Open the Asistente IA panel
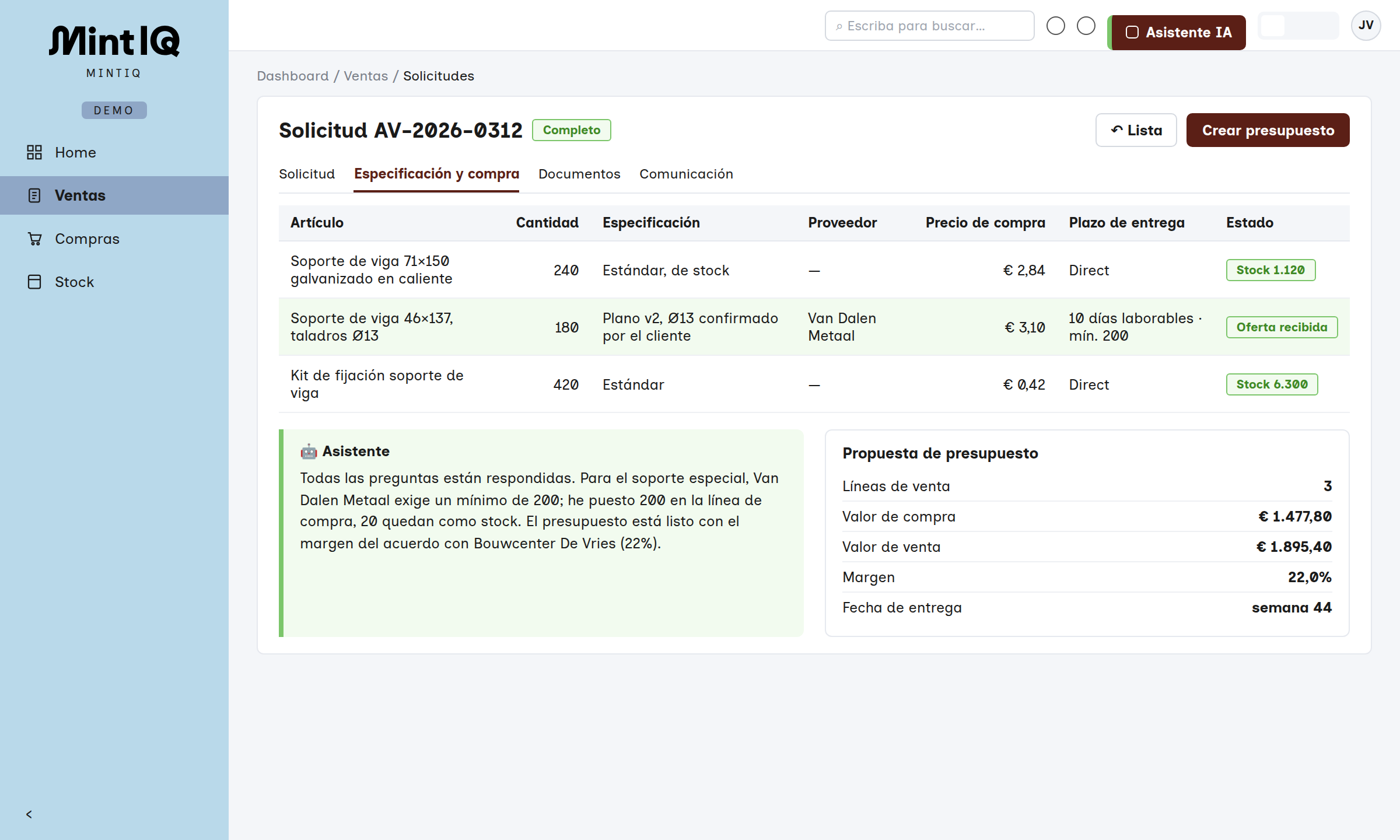 click(1177, 33)
